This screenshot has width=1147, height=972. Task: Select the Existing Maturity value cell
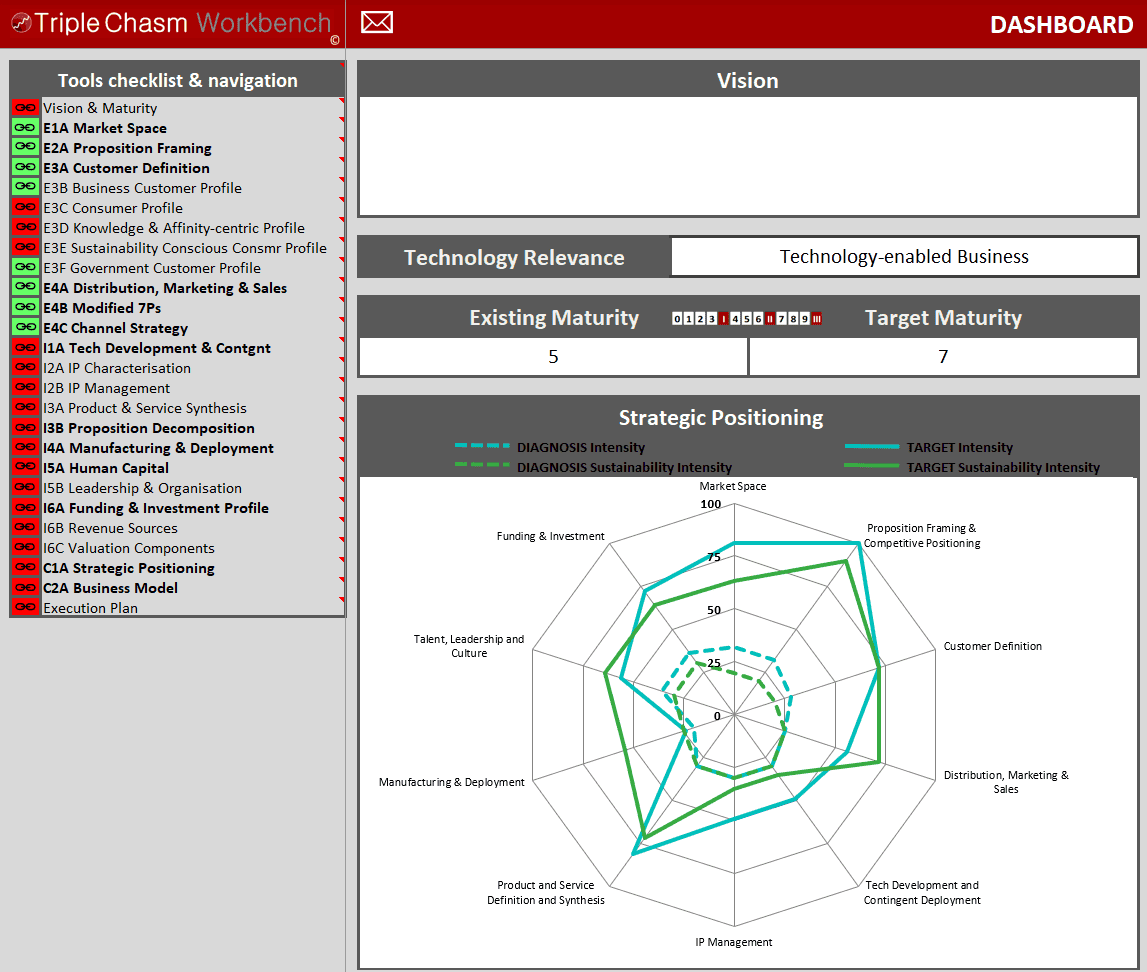[553, 357]
